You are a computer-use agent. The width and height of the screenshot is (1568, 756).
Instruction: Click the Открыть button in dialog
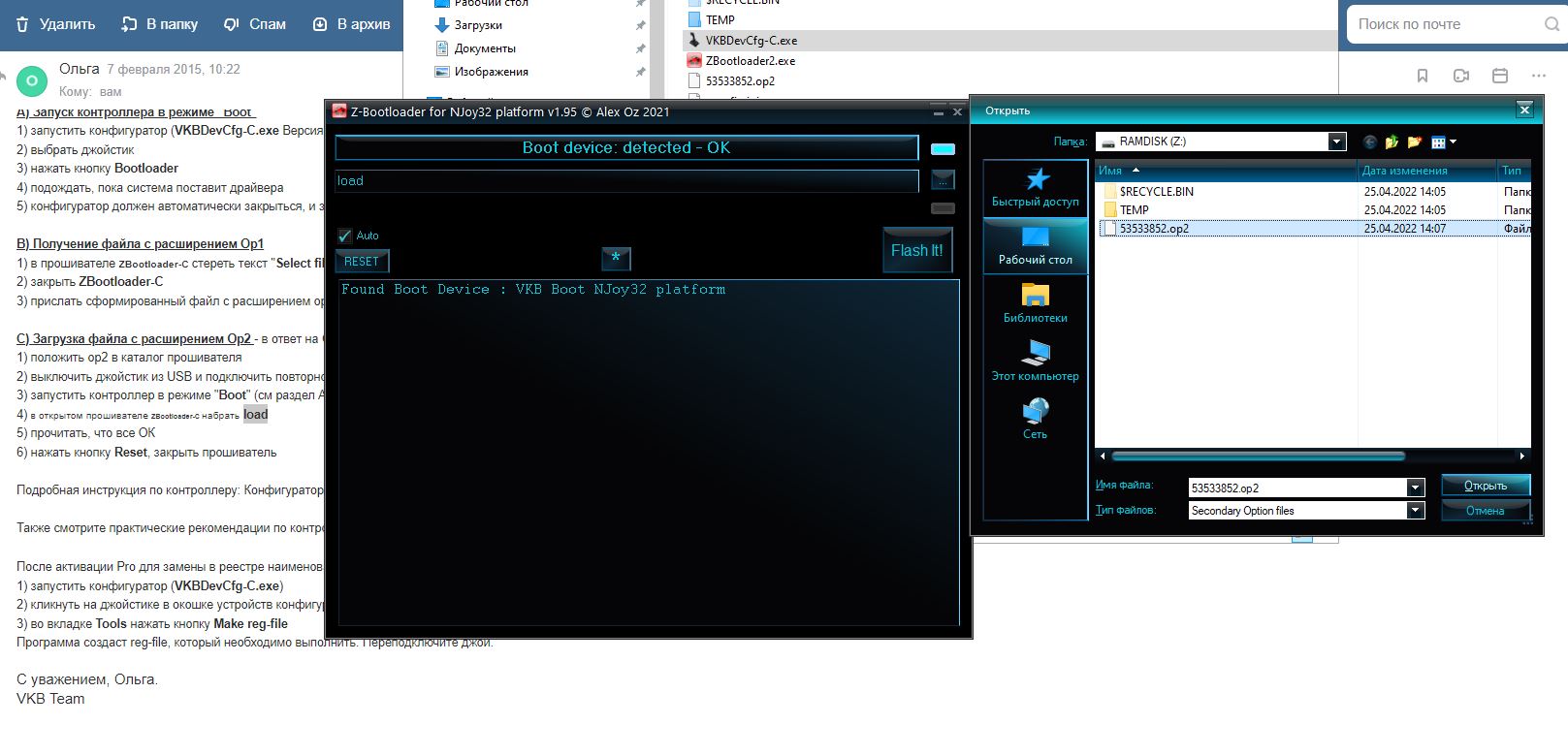(1485, 486)
